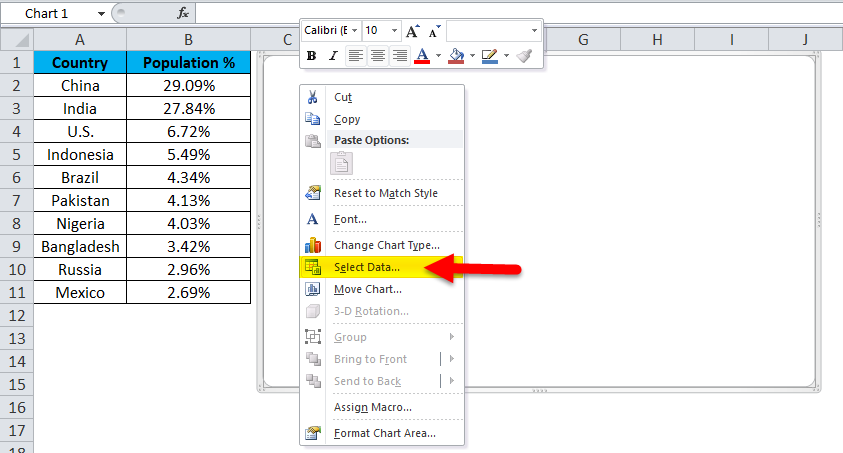843x453 pixels.
Task: Click the Reset to Match Style icon
Action: click(312, 192)
